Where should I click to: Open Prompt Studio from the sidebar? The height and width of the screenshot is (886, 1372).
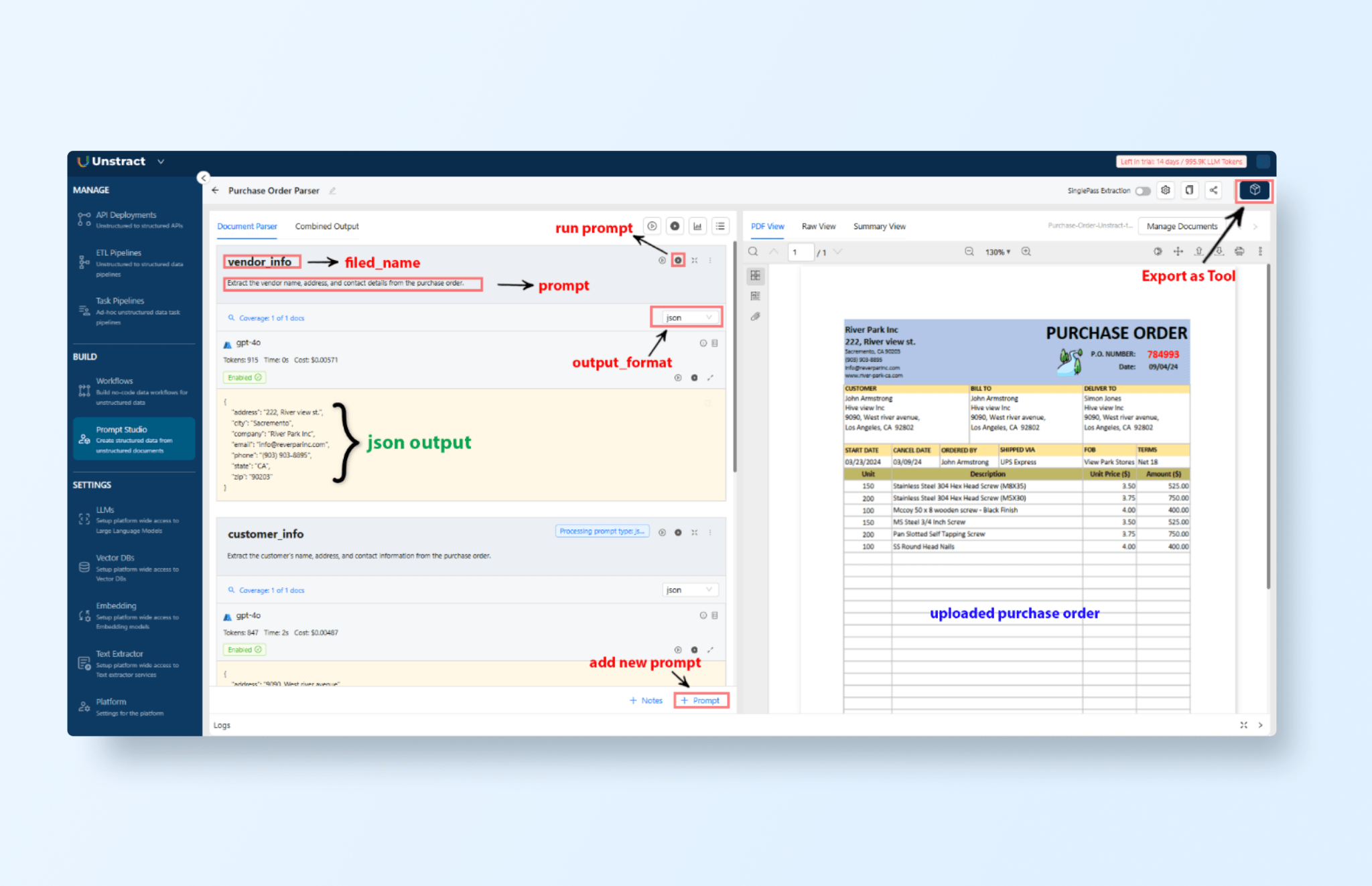(x=133, y=438)
